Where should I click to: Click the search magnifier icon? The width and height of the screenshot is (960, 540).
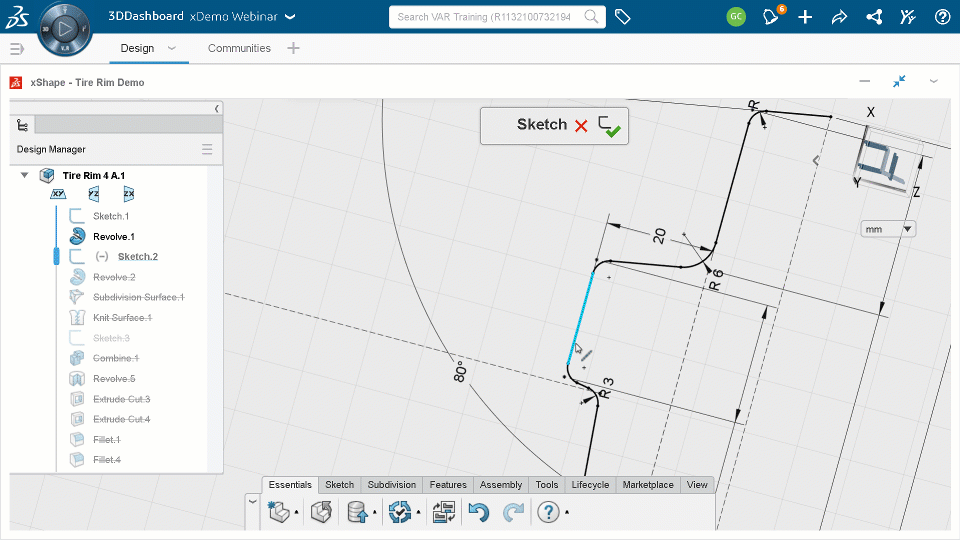pyautogui.click(x=591, y=17)
